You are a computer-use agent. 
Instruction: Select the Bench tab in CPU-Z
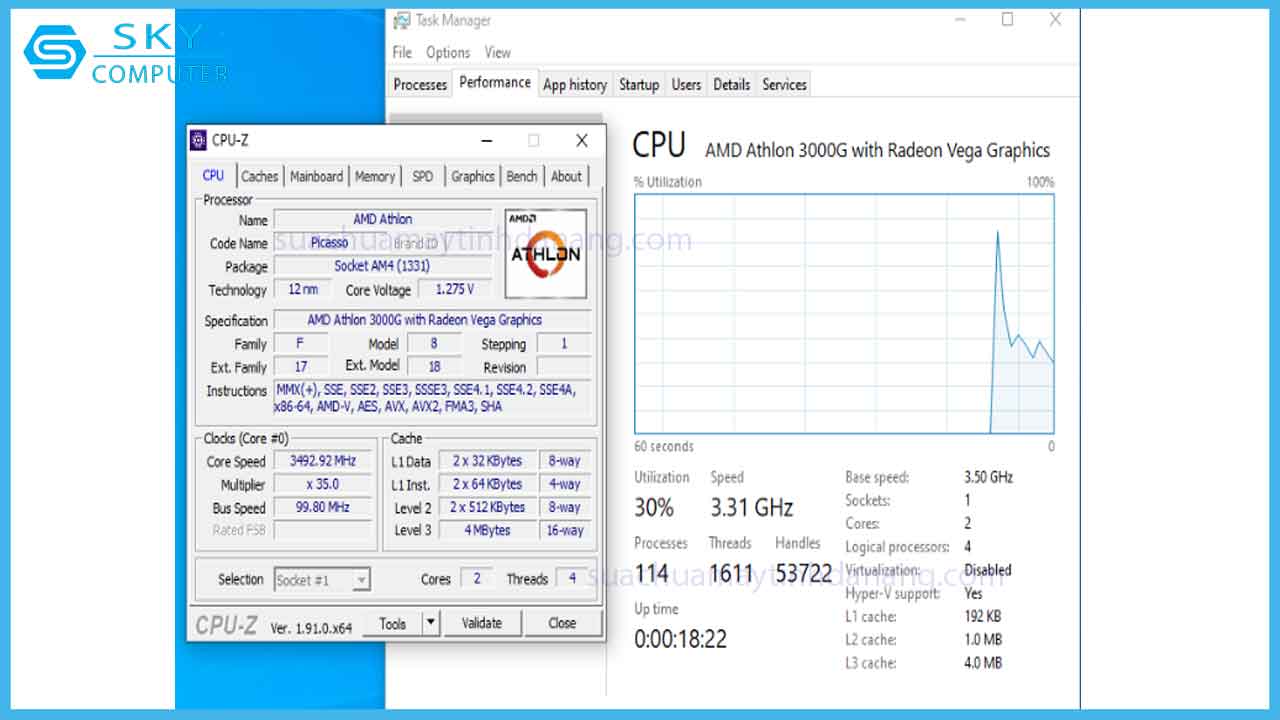[522, 176]
